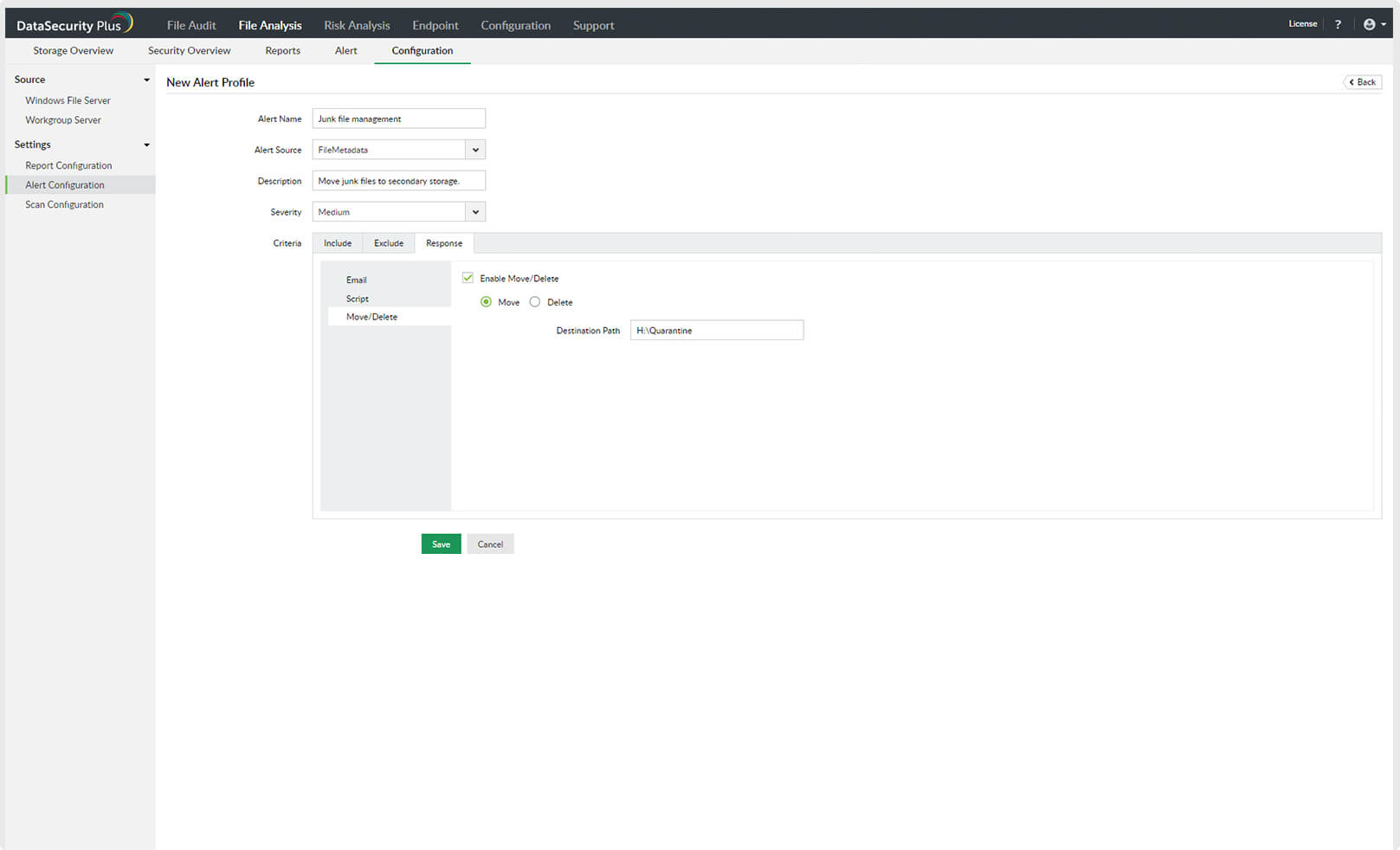
Task: Open Report Configuration settings
Action: click(x=68, y=165)
